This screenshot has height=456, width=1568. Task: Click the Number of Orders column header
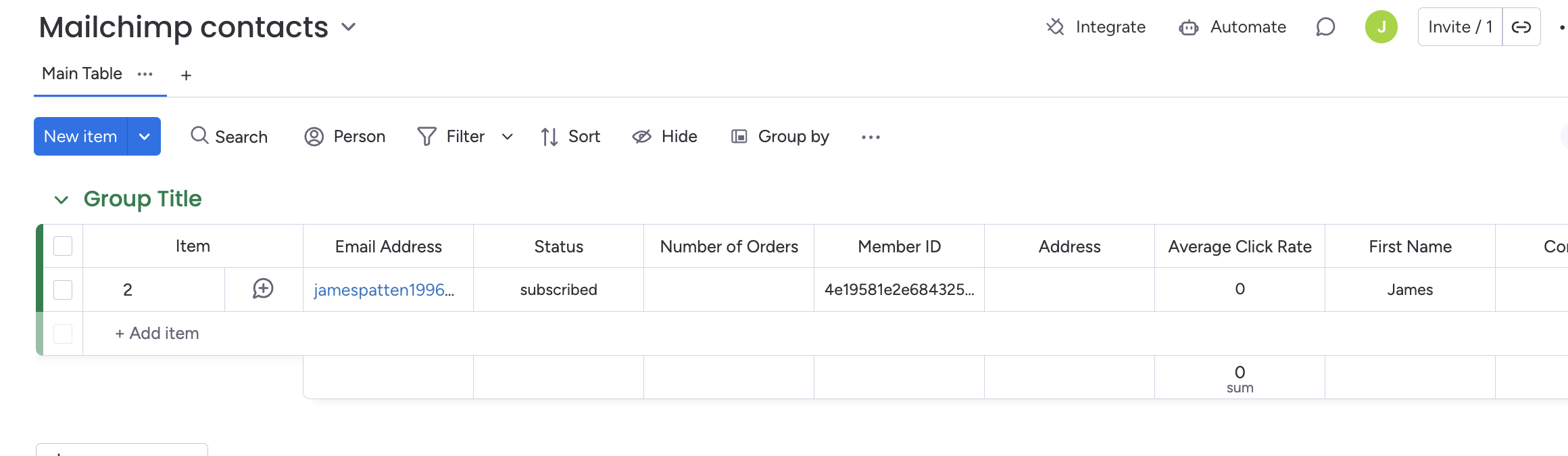729,246
